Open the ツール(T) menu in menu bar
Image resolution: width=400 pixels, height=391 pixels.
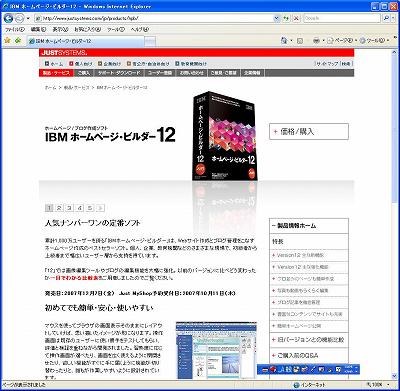(x=116, y=29)
